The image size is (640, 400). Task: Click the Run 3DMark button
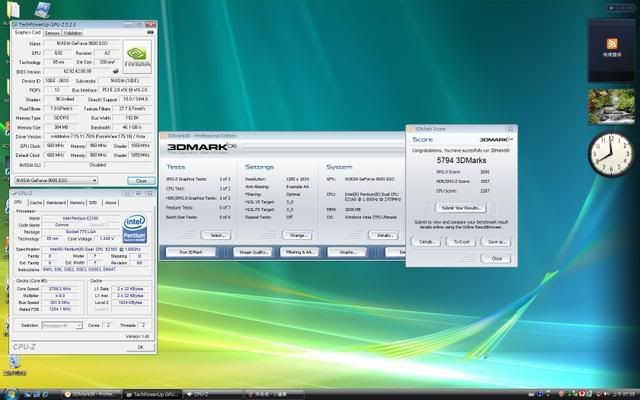(x=191, y=252)
